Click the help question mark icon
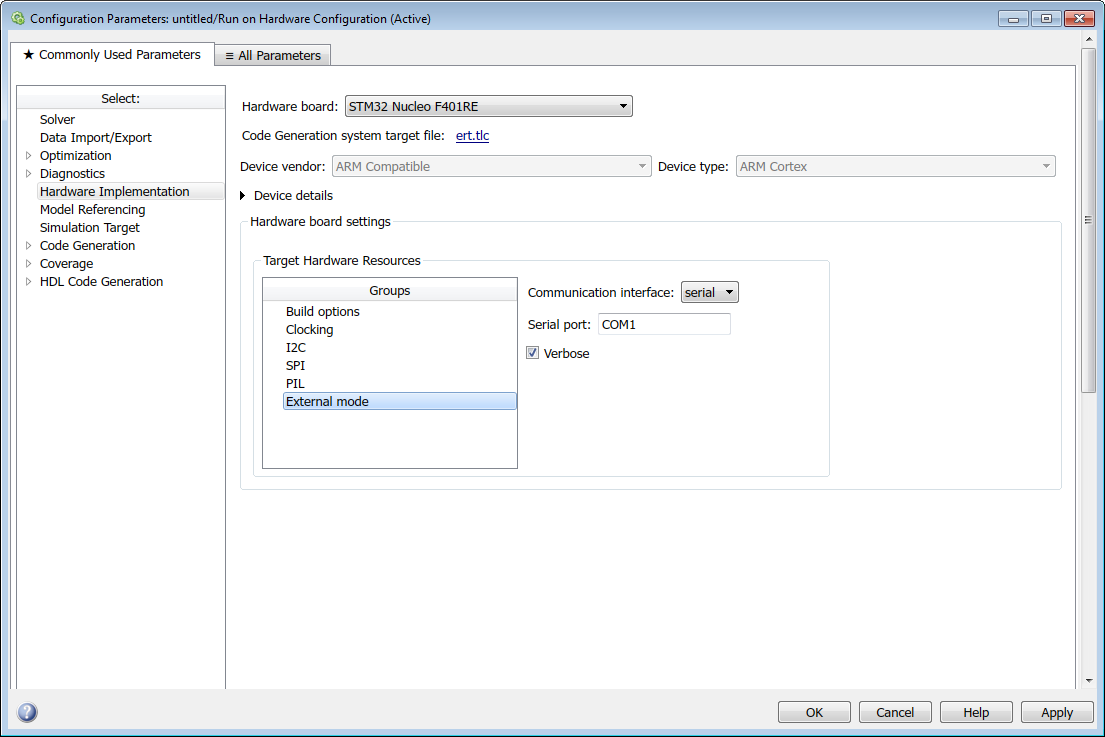 coord(27,712)
